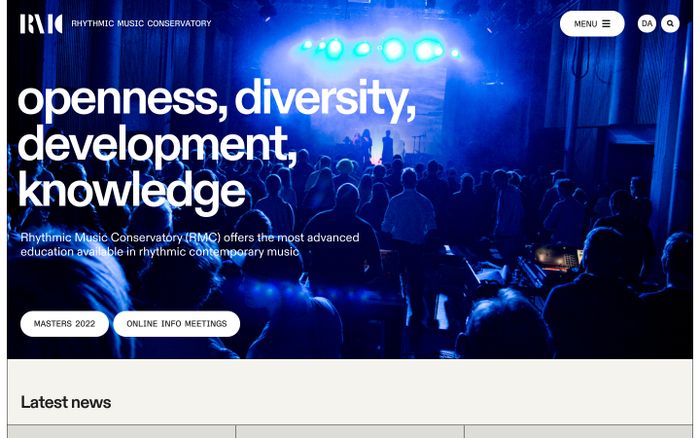
Task: Open the Masters 2022 button
Action: 64,324
